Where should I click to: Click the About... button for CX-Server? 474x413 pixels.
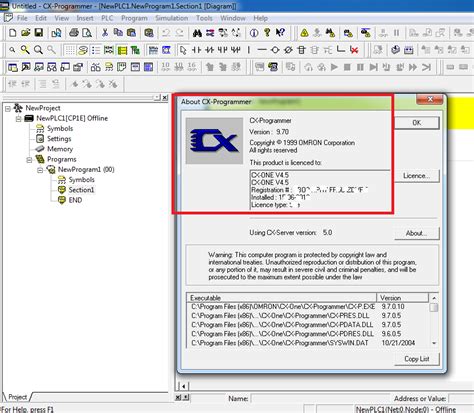(x=417, y=233)
